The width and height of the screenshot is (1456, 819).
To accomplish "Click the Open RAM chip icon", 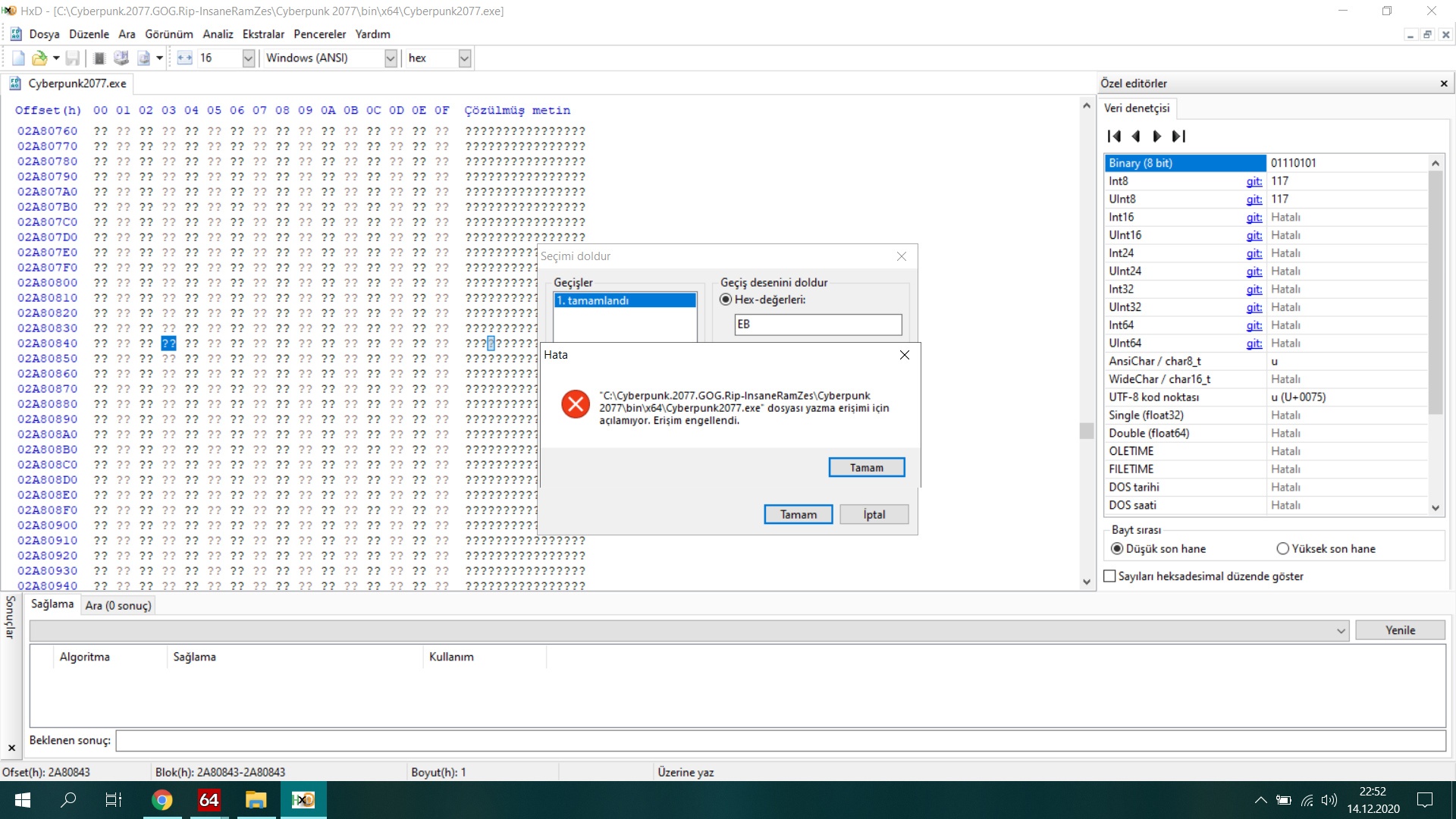I will pos(99,58).
